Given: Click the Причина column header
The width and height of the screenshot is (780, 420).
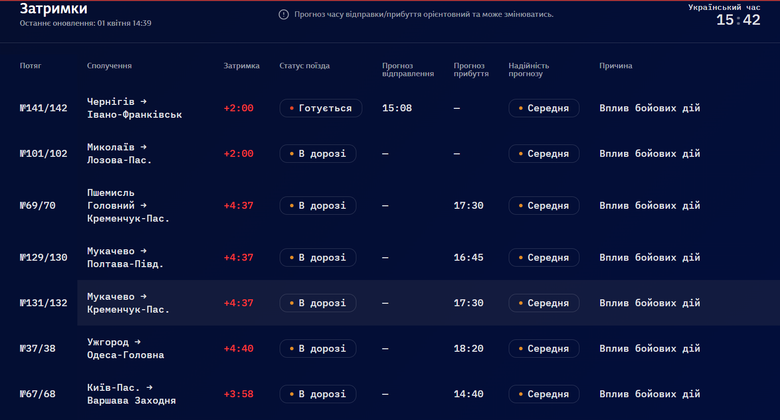Looking at the screenshot, I should [x=615, y=66].
